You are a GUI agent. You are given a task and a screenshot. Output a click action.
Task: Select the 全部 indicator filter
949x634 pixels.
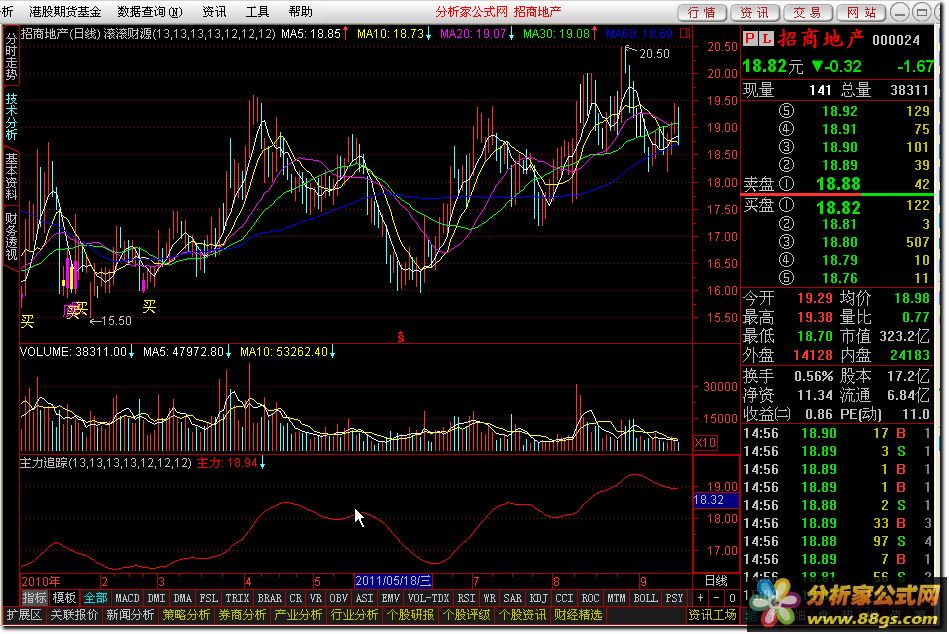click(x=95, y=598)
